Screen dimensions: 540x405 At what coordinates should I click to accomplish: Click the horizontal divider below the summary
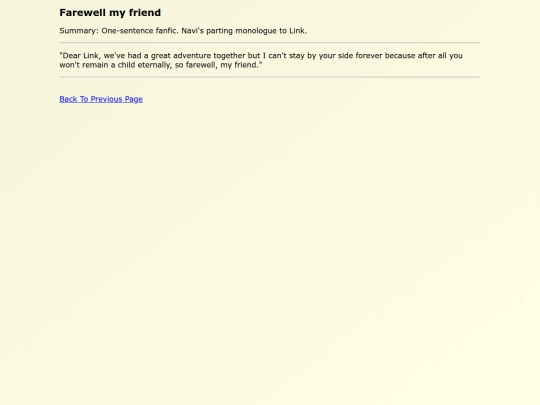(x=270, y=43)
